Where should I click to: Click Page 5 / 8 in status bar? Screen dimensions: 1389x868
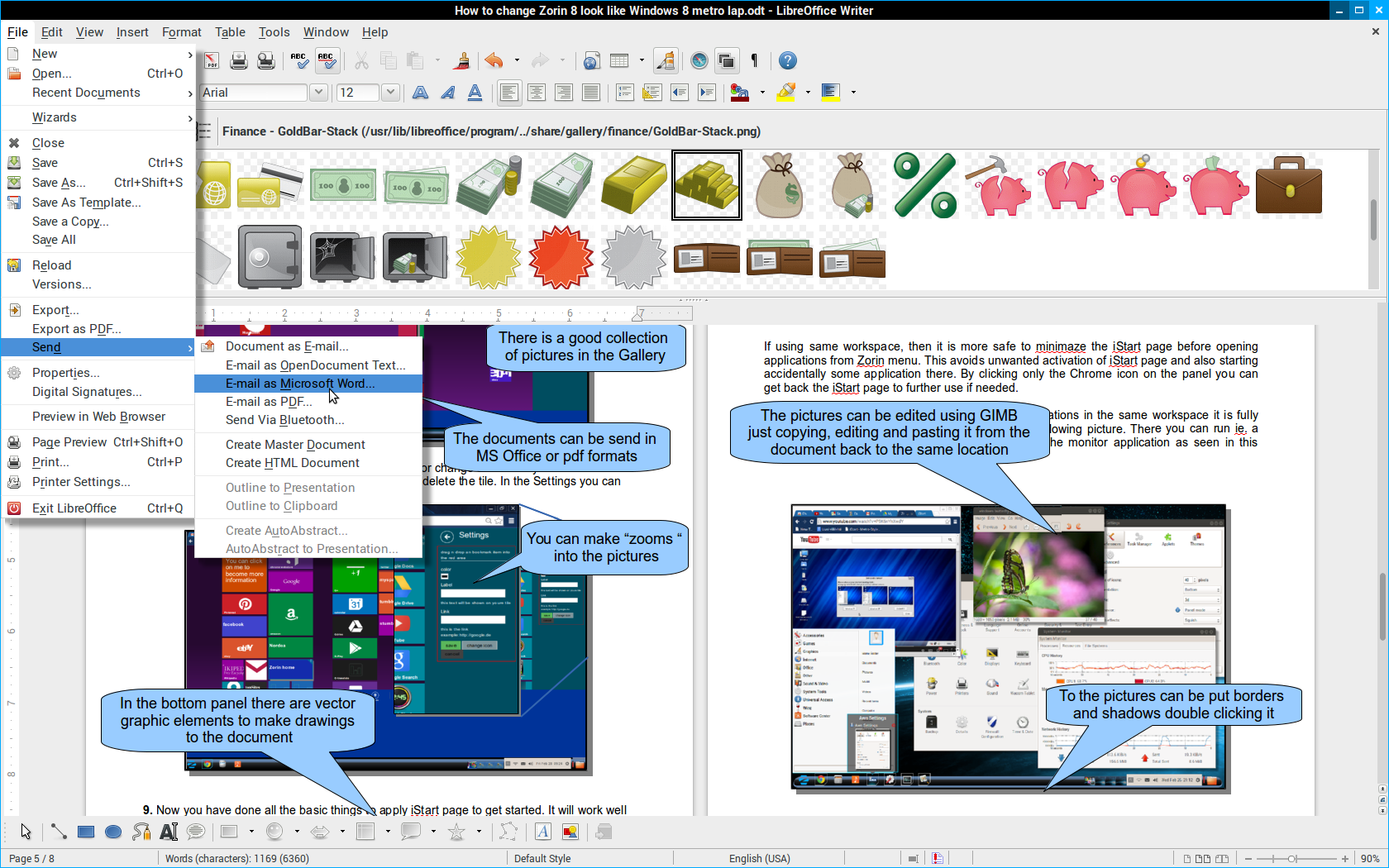point(31,858)
